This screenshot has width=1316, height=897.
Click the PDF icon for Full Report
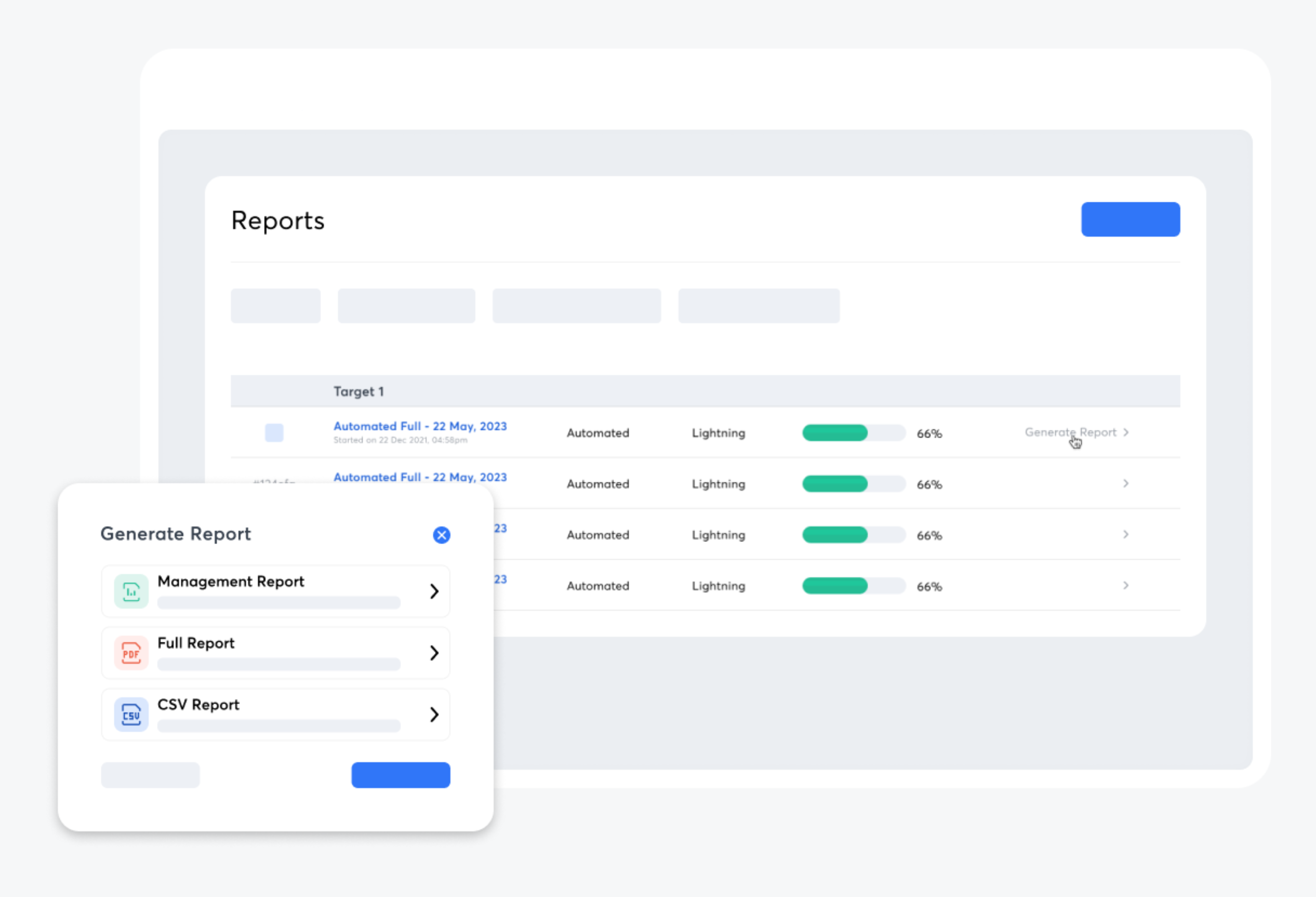point(131,653)
